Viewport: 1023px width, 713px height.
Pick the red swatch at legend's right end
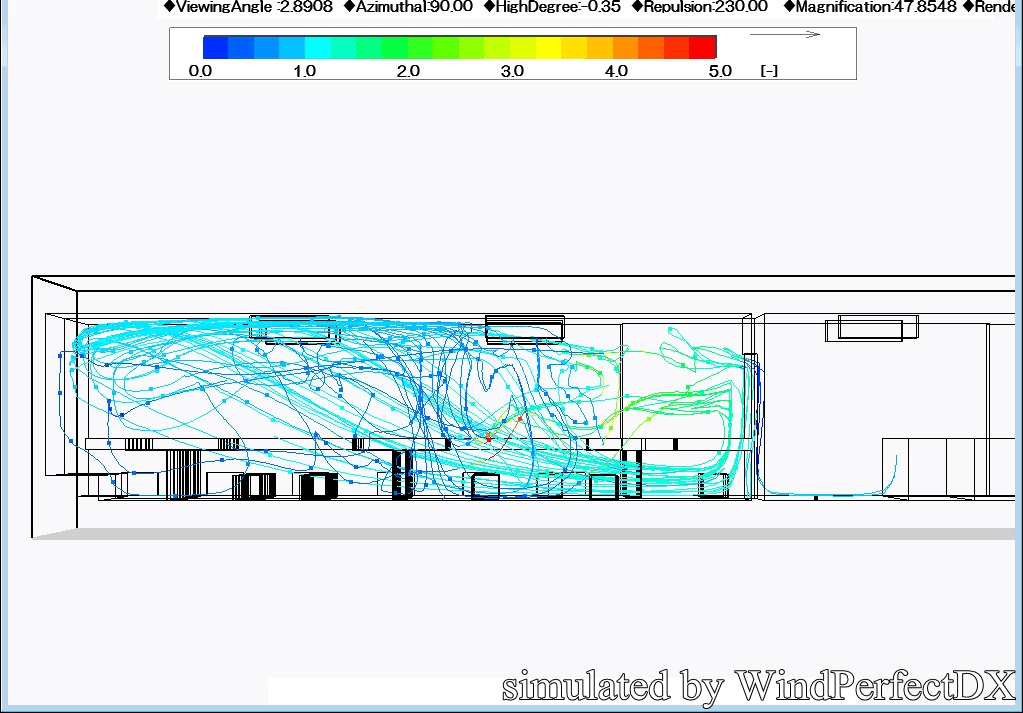(x=704, y=47)
